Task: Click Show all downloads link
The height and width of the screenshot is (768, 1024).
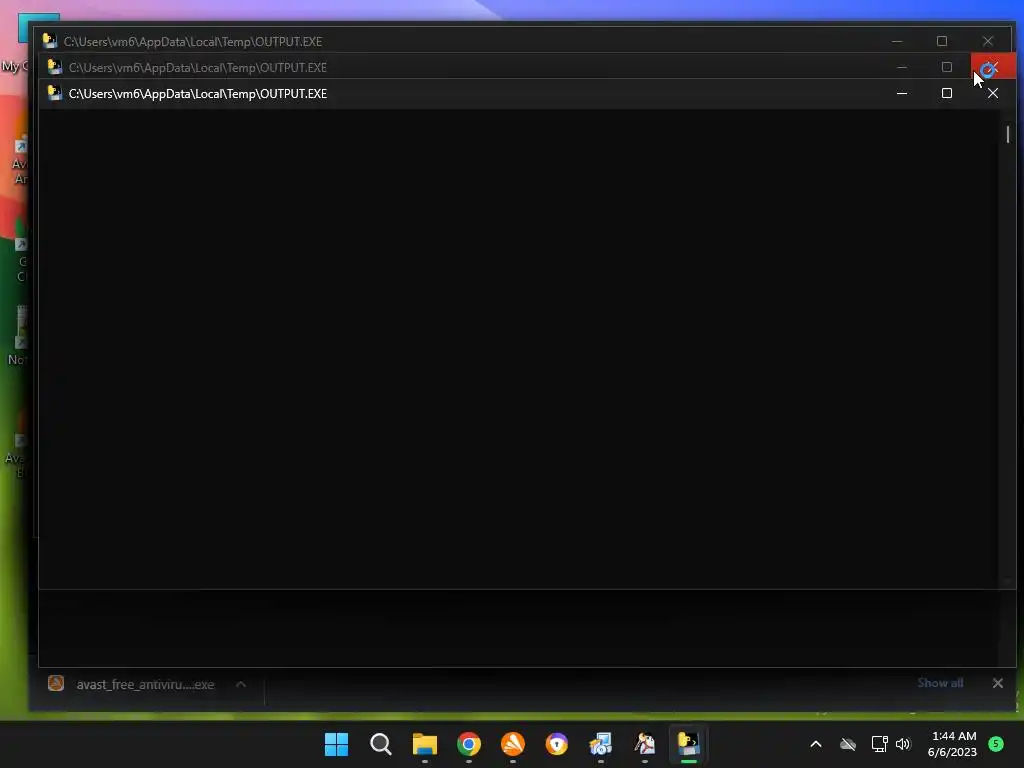Action: pyautogui.click(x=940, y=682)
